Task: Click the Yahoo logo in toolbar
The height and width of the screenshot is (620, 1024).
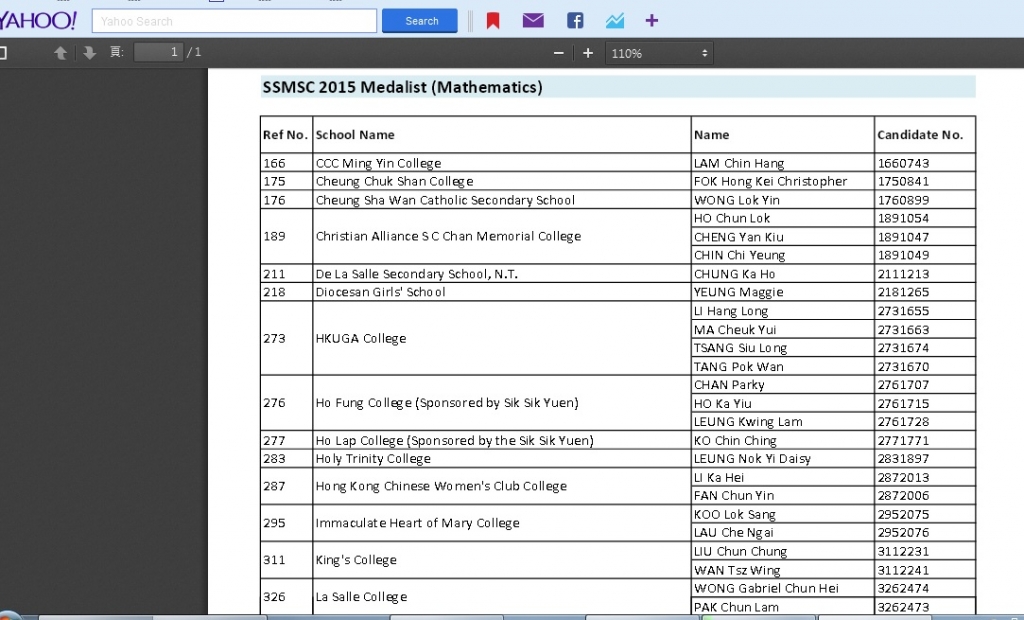Action: coord(38,20)
